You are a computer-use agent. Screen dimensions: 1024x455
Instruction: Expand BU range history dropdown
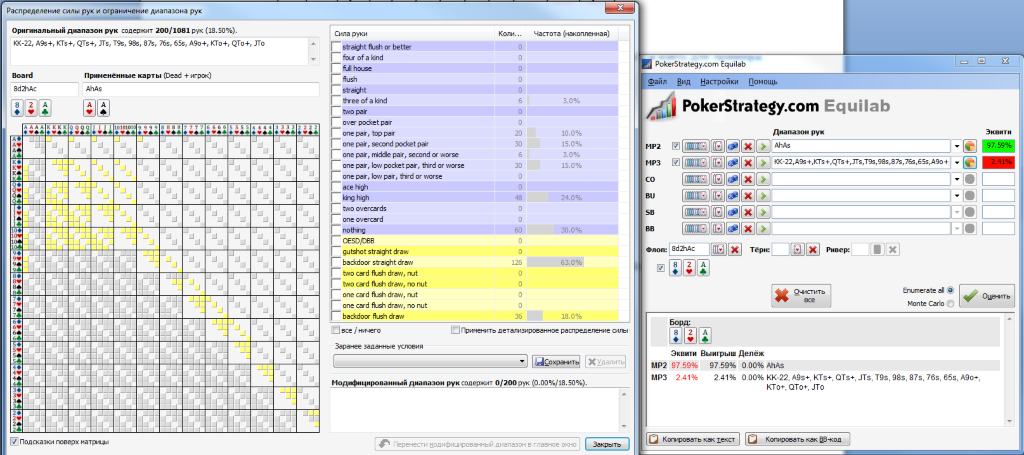click(x=957, y=195)
